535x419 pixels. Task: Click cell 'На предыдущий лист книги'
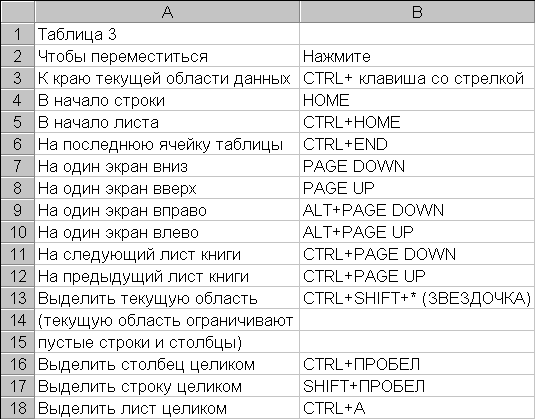pos(167,276)
